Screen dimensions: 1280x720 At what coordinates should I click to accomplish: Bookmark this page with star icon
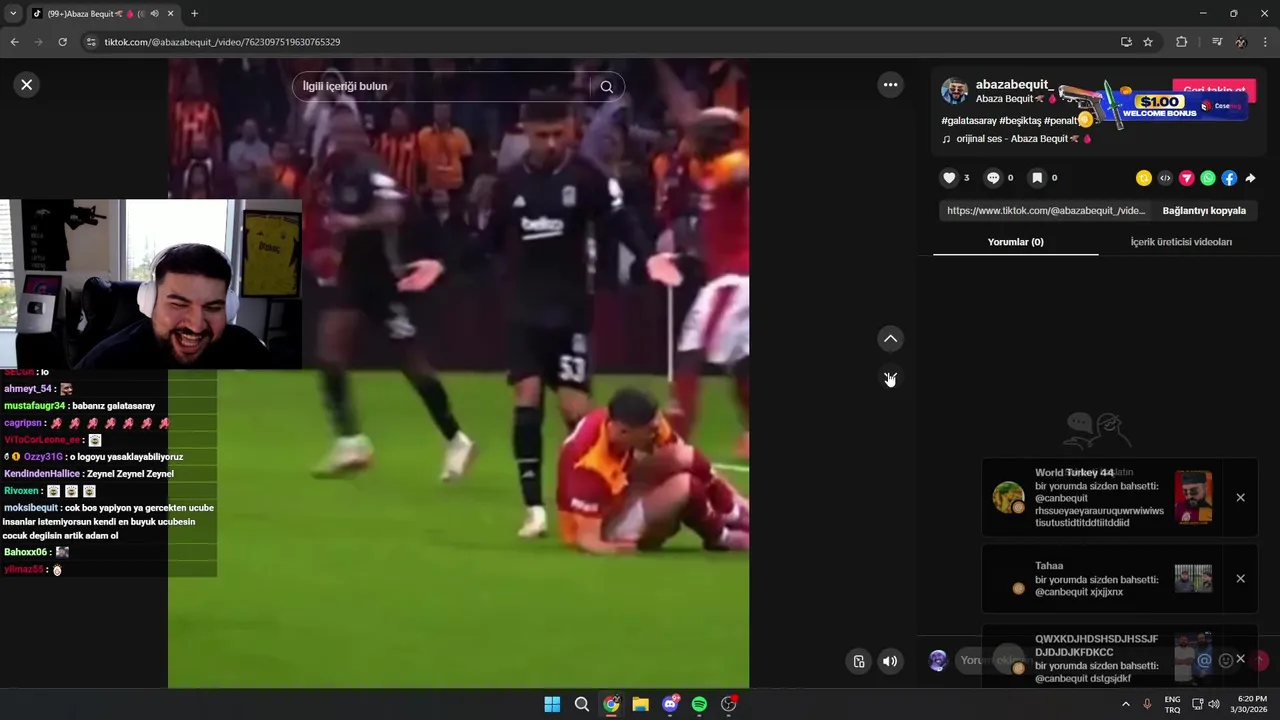(1148, 42)
